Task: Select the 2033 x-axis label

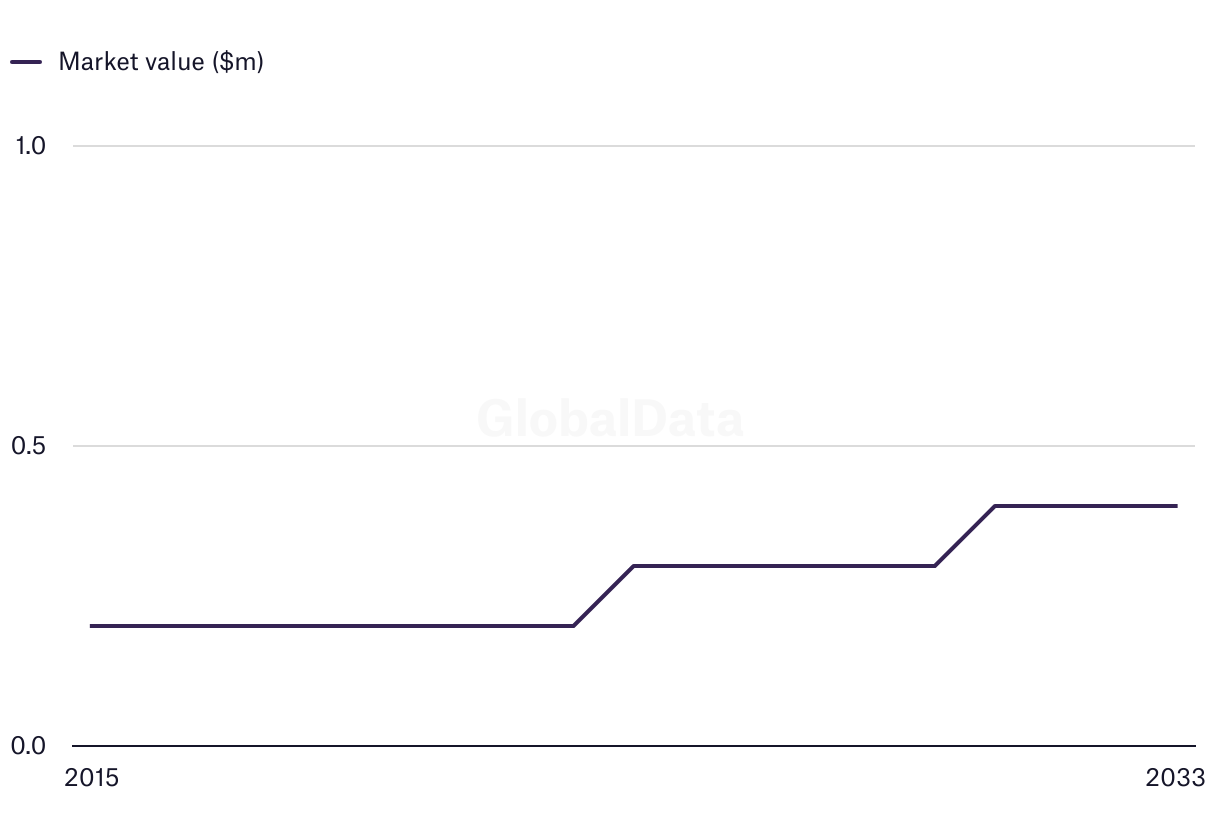Action: tap(1176, 778)
